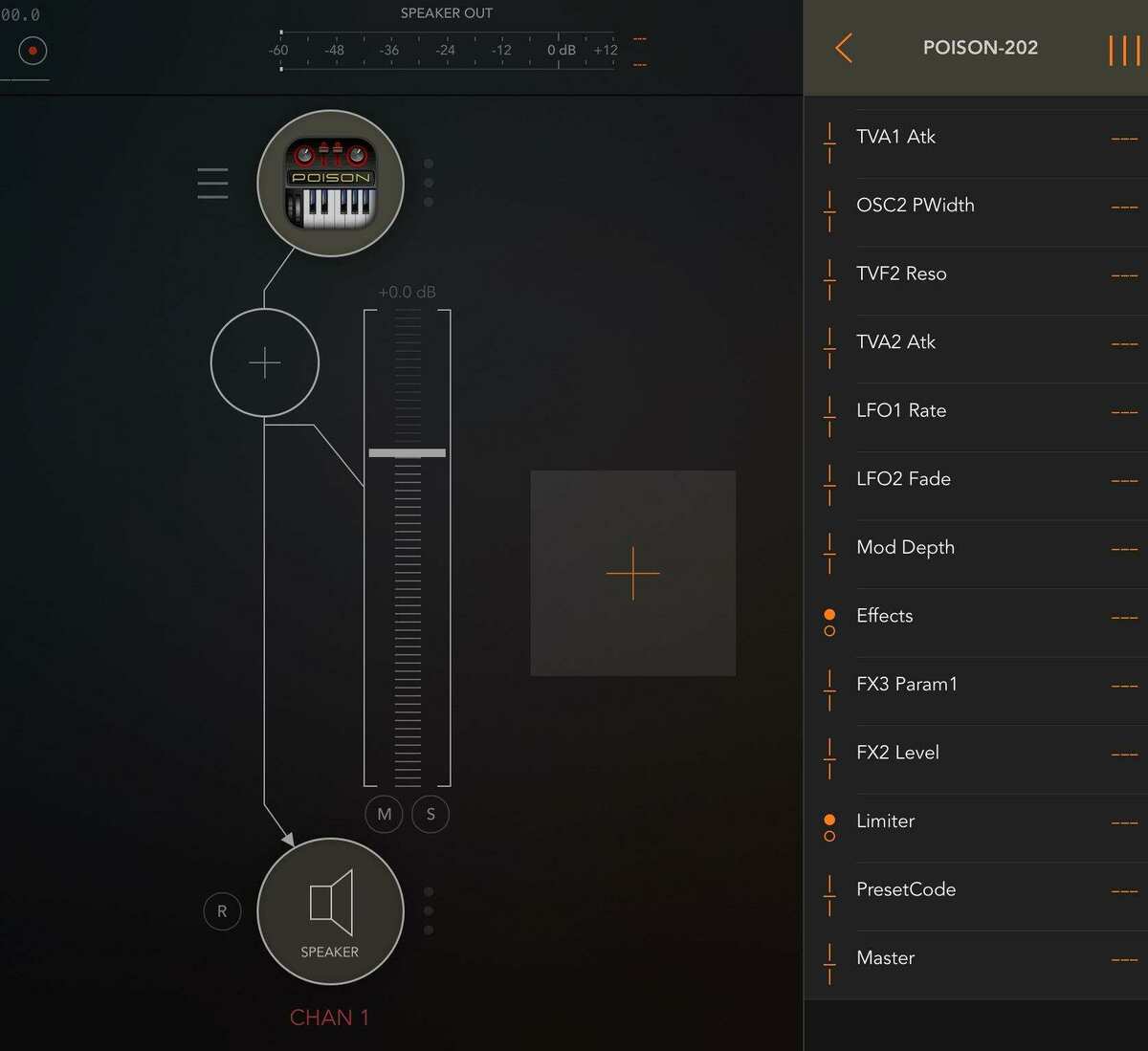Add an effect with the circular plus node
This screenshot has height=1051, width=1148.
click(264, 362)
